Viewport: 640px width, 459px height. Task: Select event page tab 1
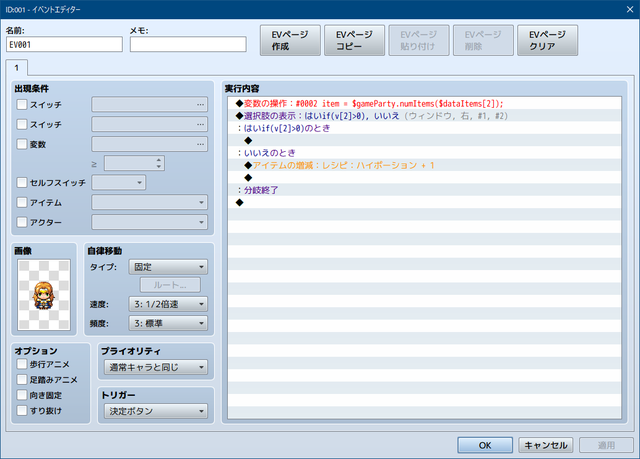click(17, 68)
